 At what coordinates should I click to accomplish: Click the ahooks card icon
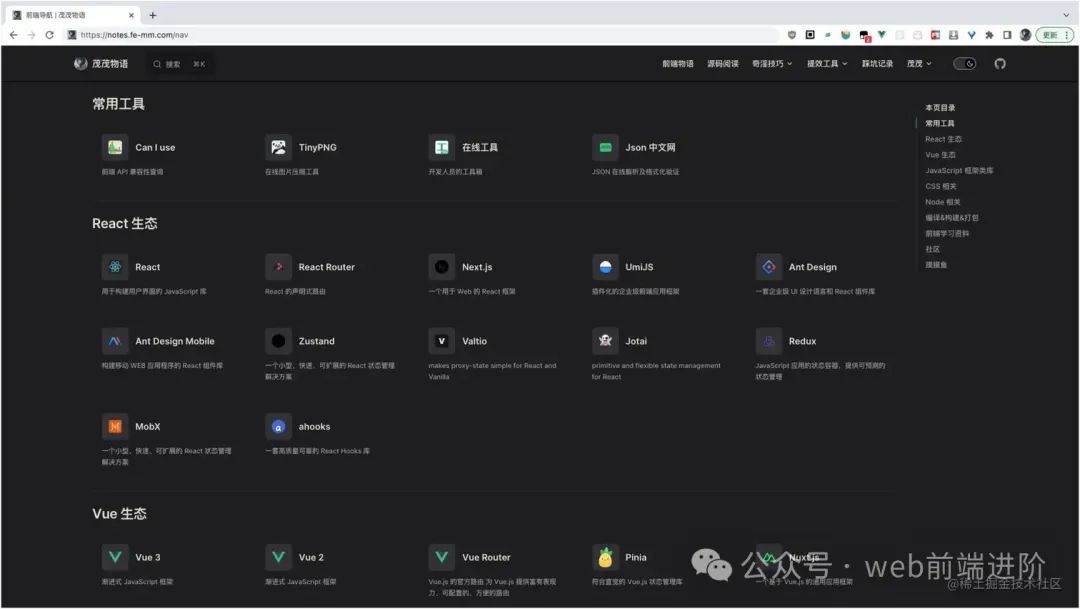278,426
